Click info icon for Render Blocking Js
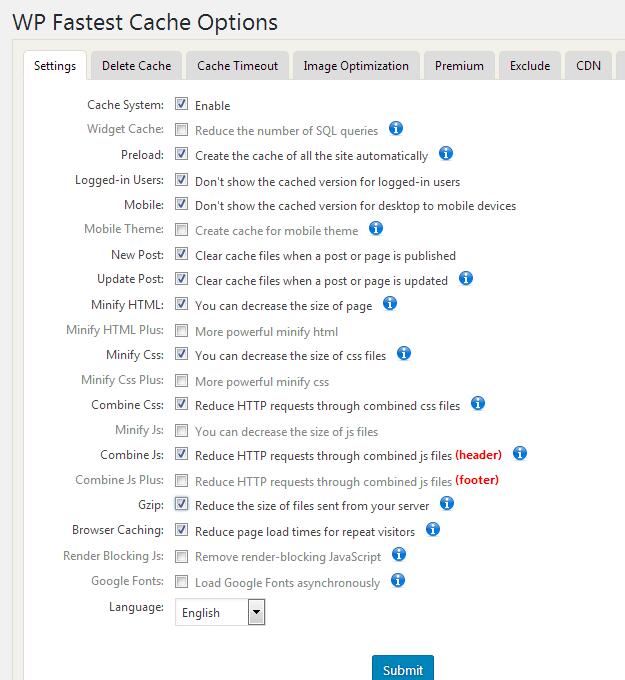Screen dimensions: 625x680 click(x=399, y=554)
